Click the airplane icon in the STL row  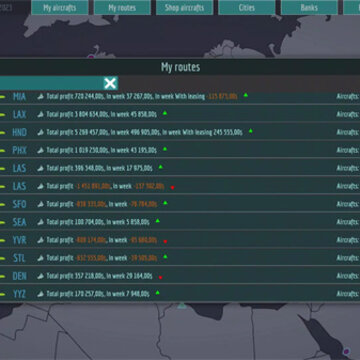40,258
